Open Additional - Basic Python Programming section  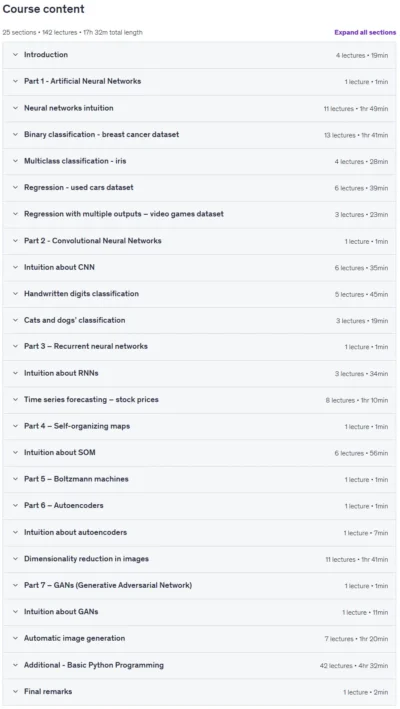[x=199, y=665]
